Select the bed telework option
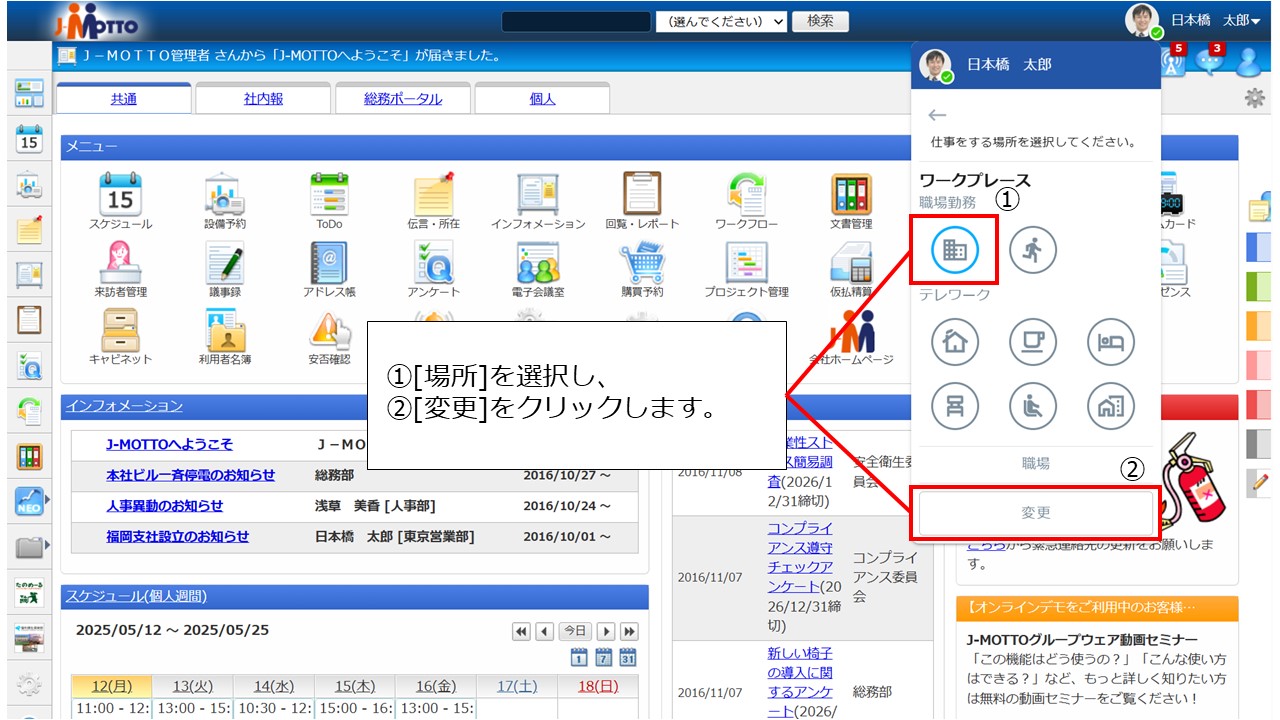Image resolution: width=1280 pixels, height=720 pixels. [1111, 342]
